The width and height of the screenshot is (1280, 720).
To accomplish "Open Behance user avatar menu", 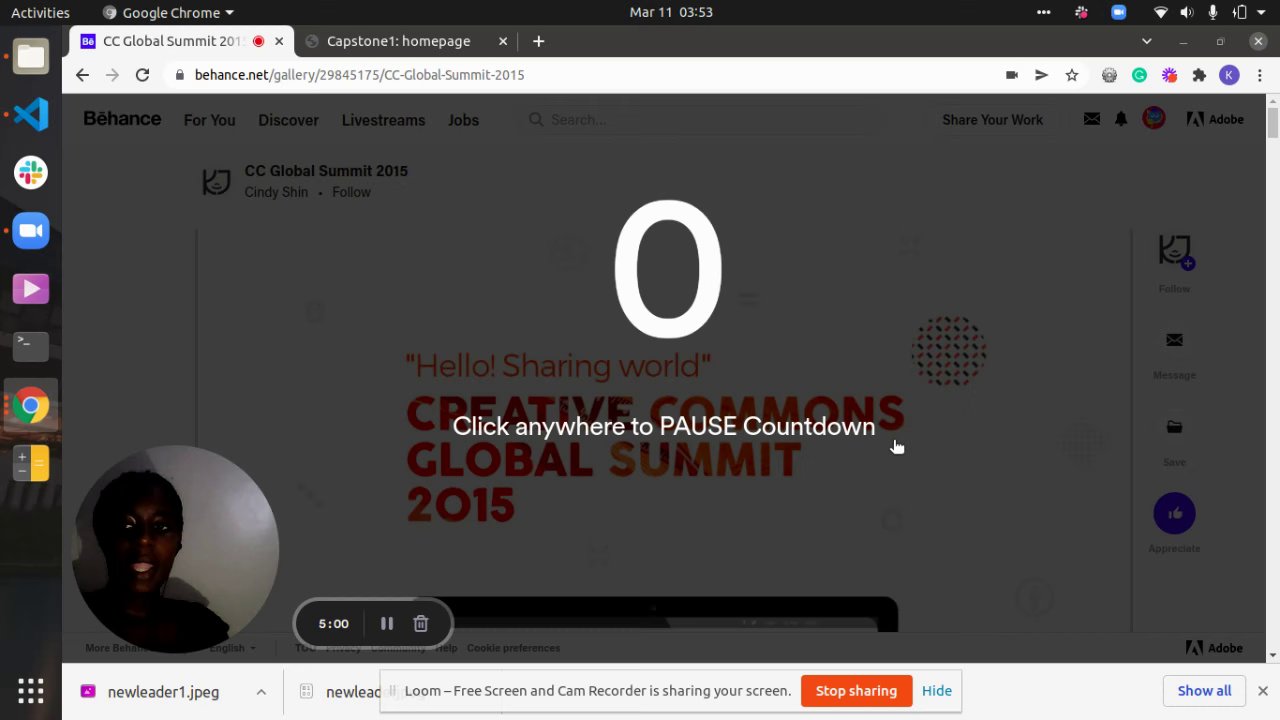I will [1154, 119].
